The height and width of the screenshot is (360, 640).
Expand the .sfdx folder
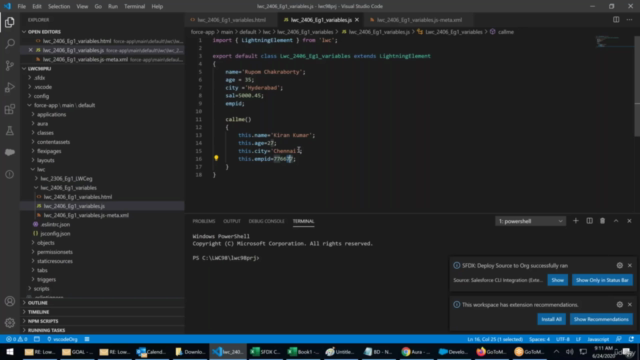39,78
